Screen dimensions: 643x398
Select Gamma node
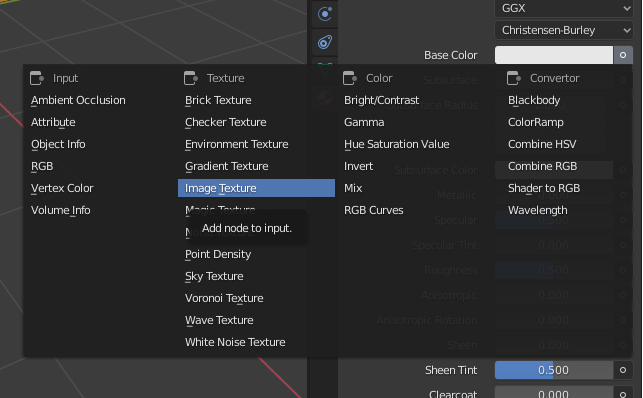click(364, 122)
